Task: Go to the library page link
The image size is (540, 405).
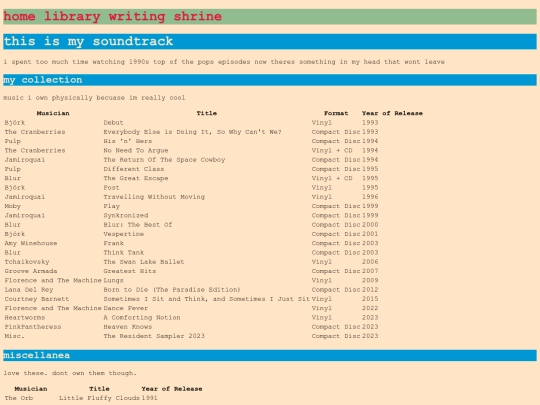Action: [72, 16]
